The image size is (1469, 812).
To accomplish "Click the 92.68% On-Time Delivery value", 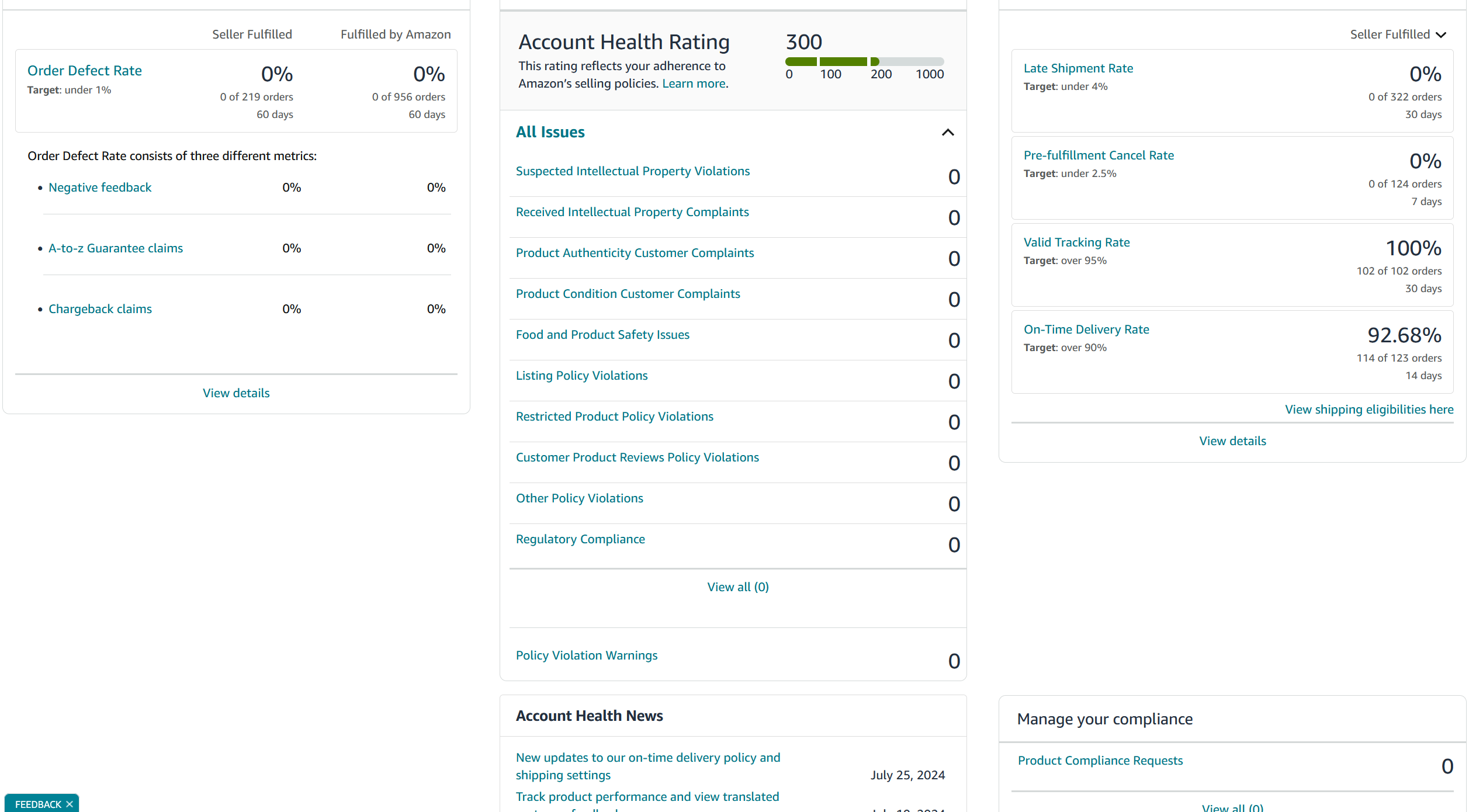I will pos(1404,335).
